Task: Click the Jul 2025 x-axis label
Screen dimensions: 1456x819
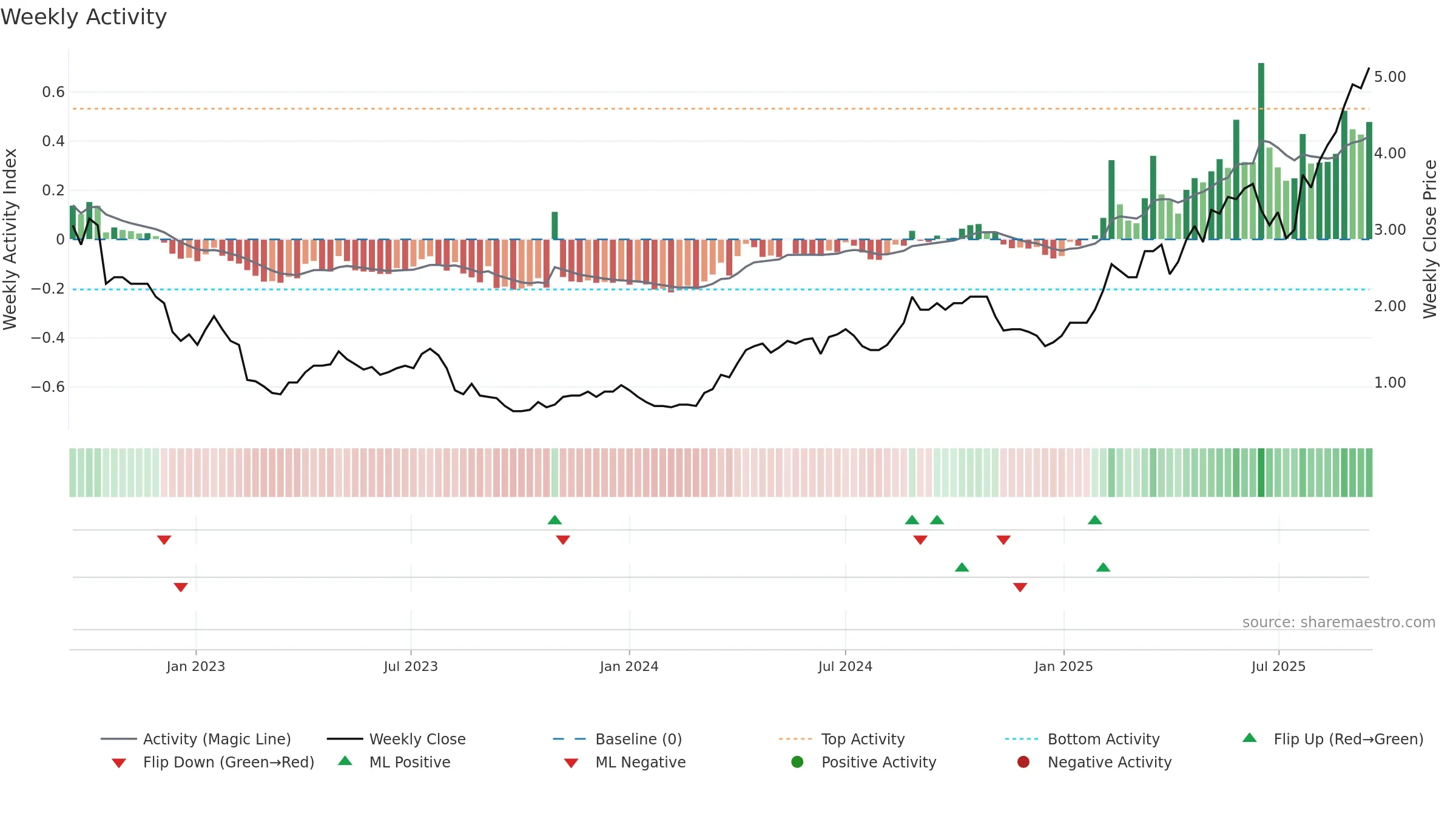Action: 1278,666
